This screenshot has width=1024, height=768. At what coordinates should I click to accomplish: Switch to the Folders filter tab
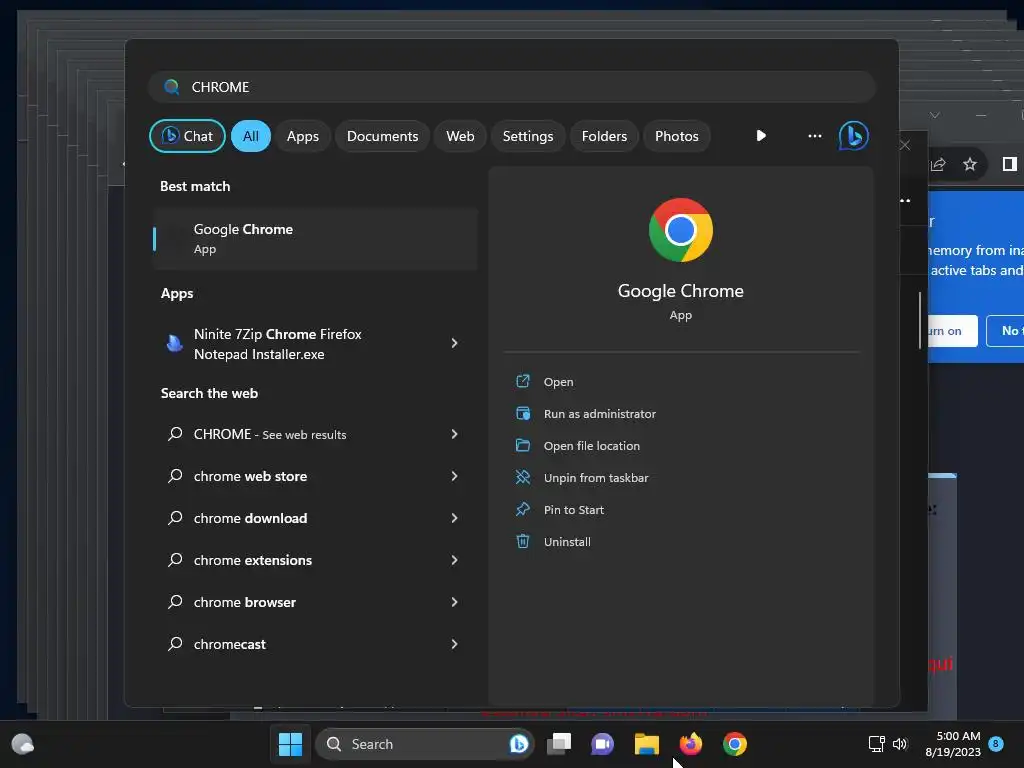coord(604,136)
